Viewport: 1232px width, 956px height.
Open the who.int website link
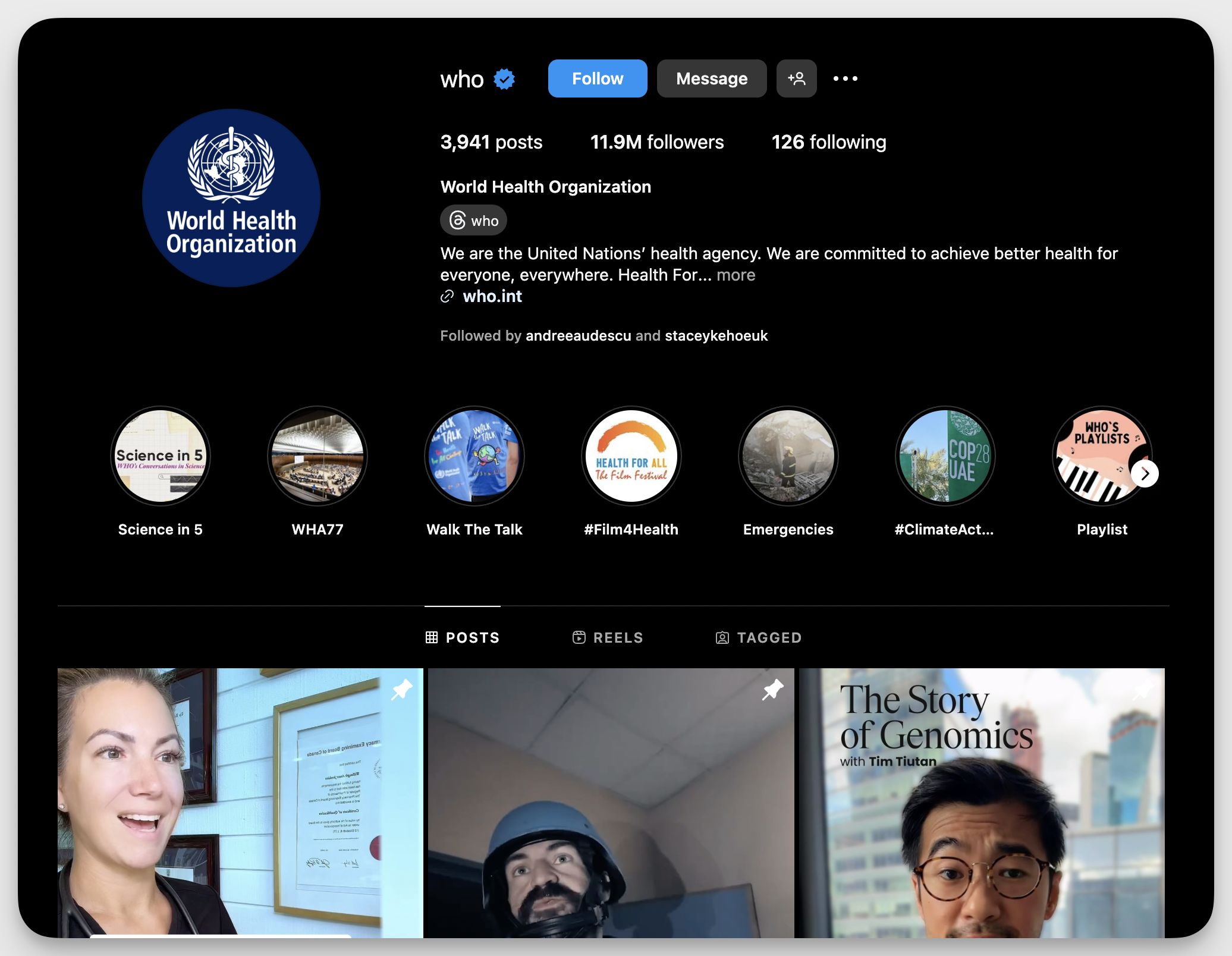(492, 296)
